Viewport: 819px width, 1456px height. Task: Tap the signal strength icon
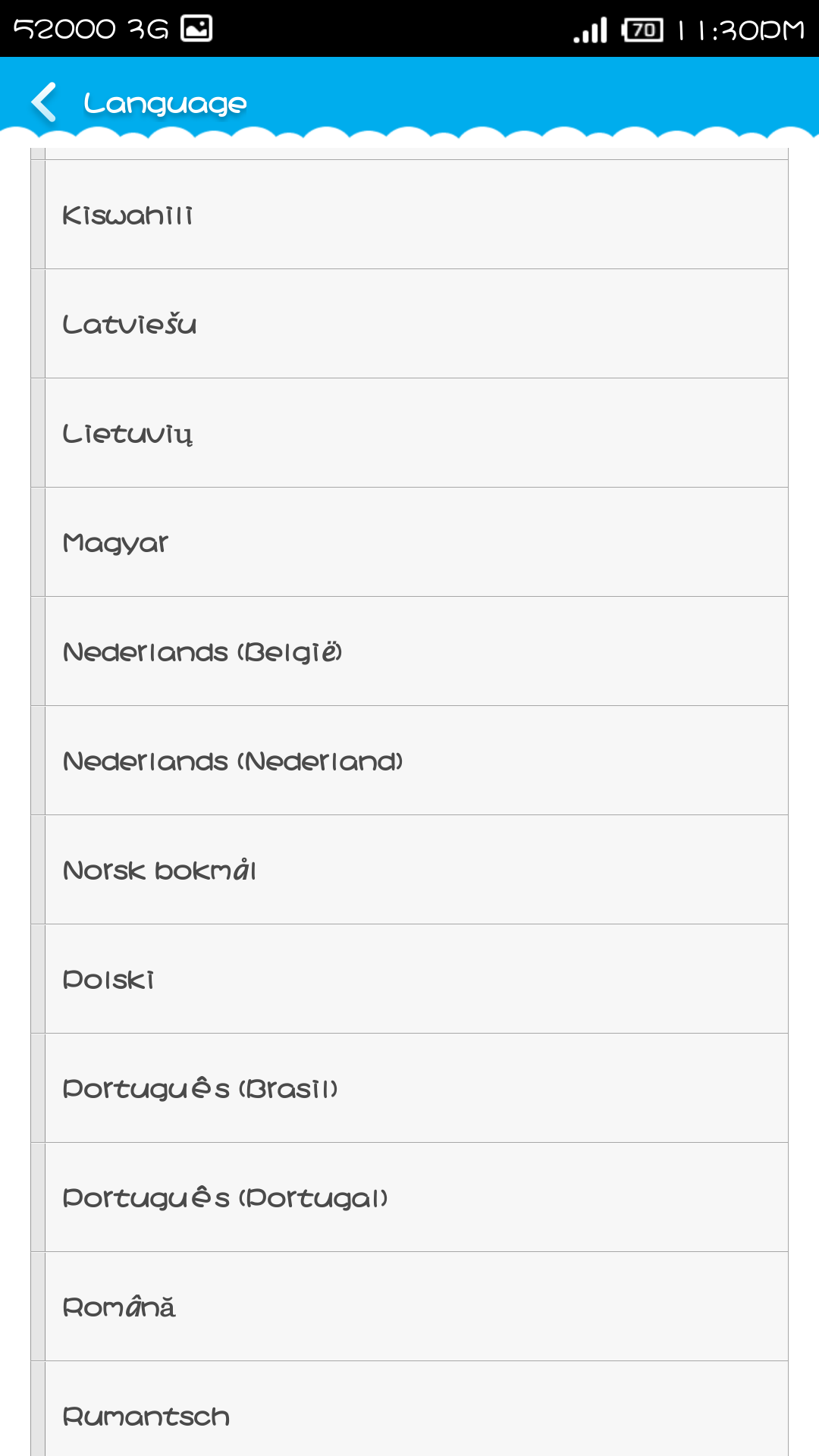pos(591,30)
